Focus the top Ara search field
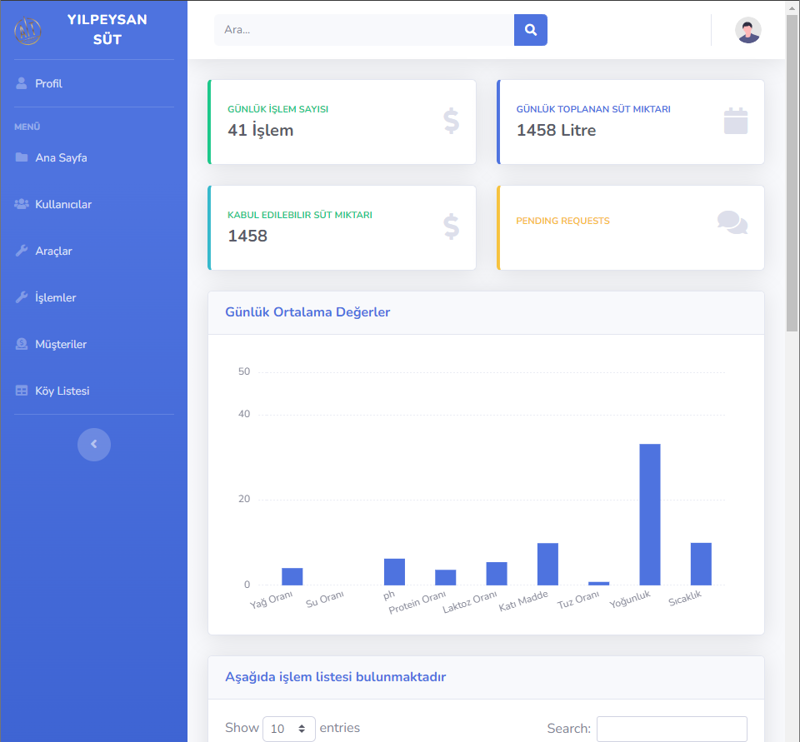Image resolution: width=800 pixels, height=742 pixels. pos(364,30)
